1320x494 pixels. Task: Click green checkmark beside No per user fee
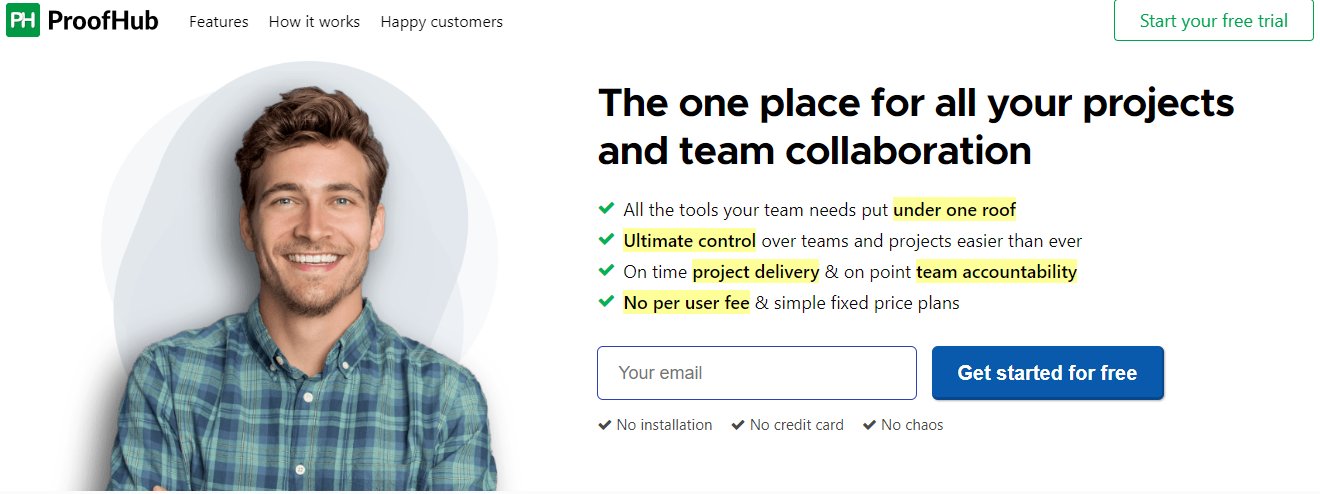(x=606, y=301)
